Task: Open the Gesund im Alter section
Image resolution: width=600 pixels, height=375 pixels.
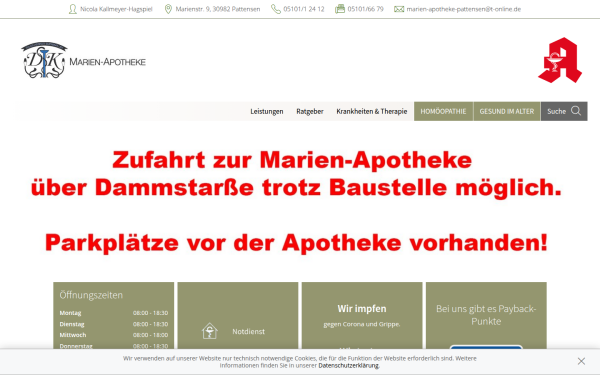Action: [507, 111]
